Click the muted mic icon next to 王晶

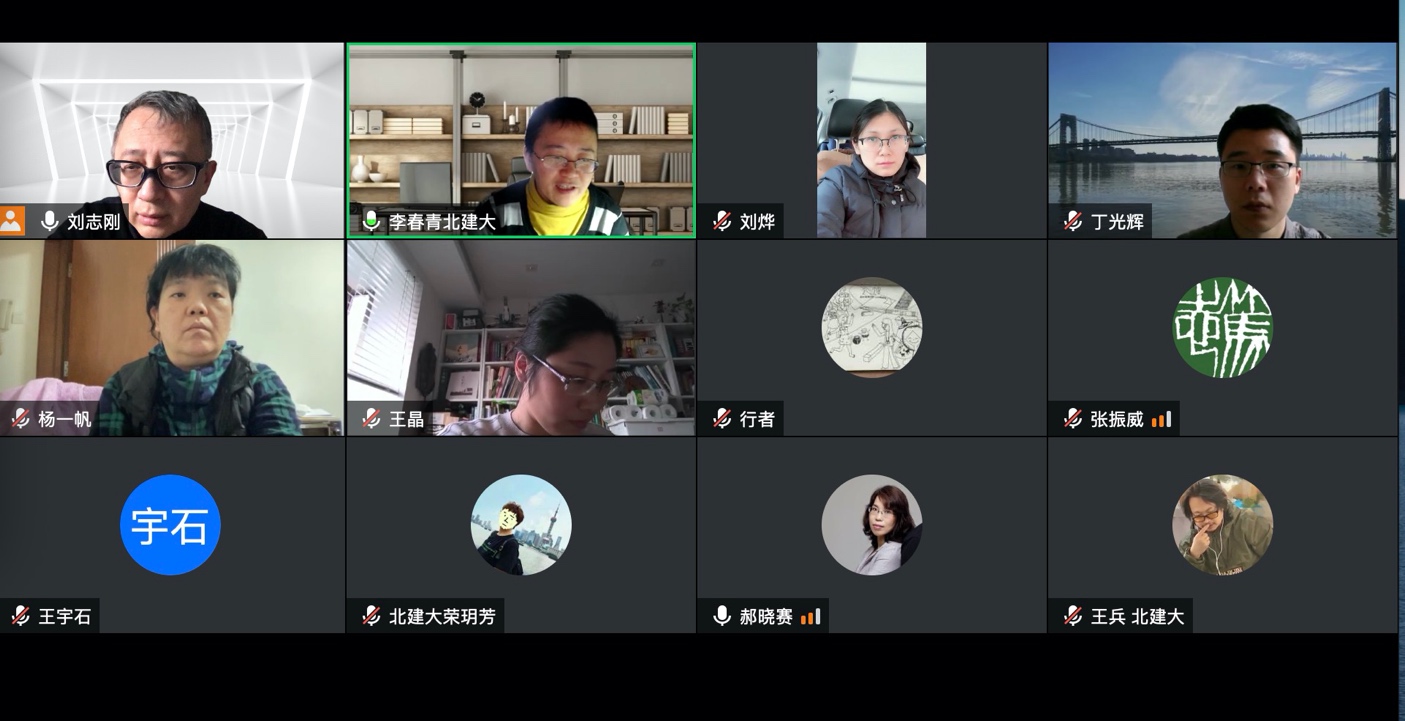[x=371, y=419]
